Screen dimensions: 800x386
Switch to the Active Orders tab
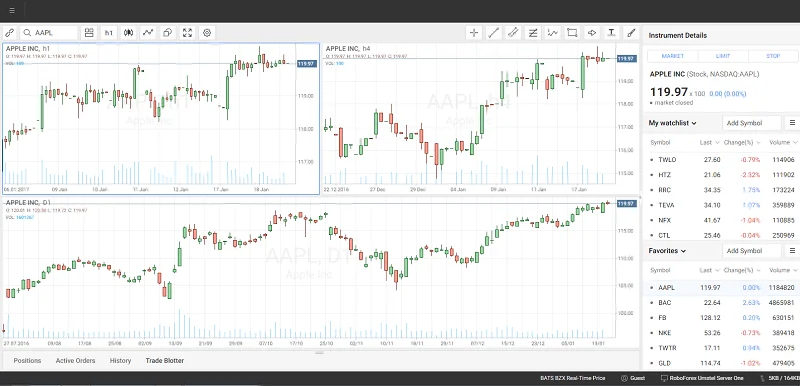coord(76,361)
